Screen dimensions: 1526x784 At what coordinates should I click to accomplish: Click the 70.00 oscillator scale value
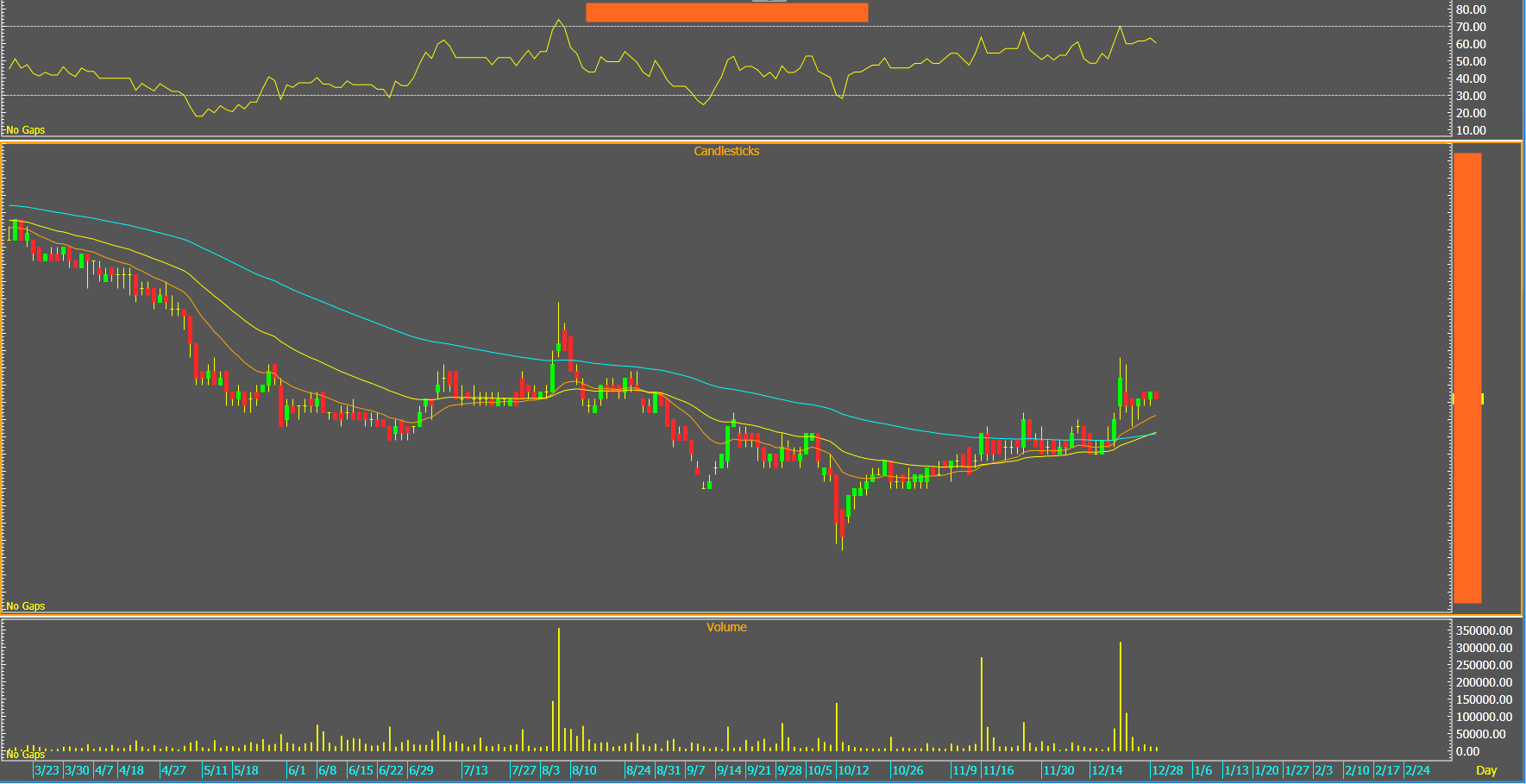click(1471, 27)
